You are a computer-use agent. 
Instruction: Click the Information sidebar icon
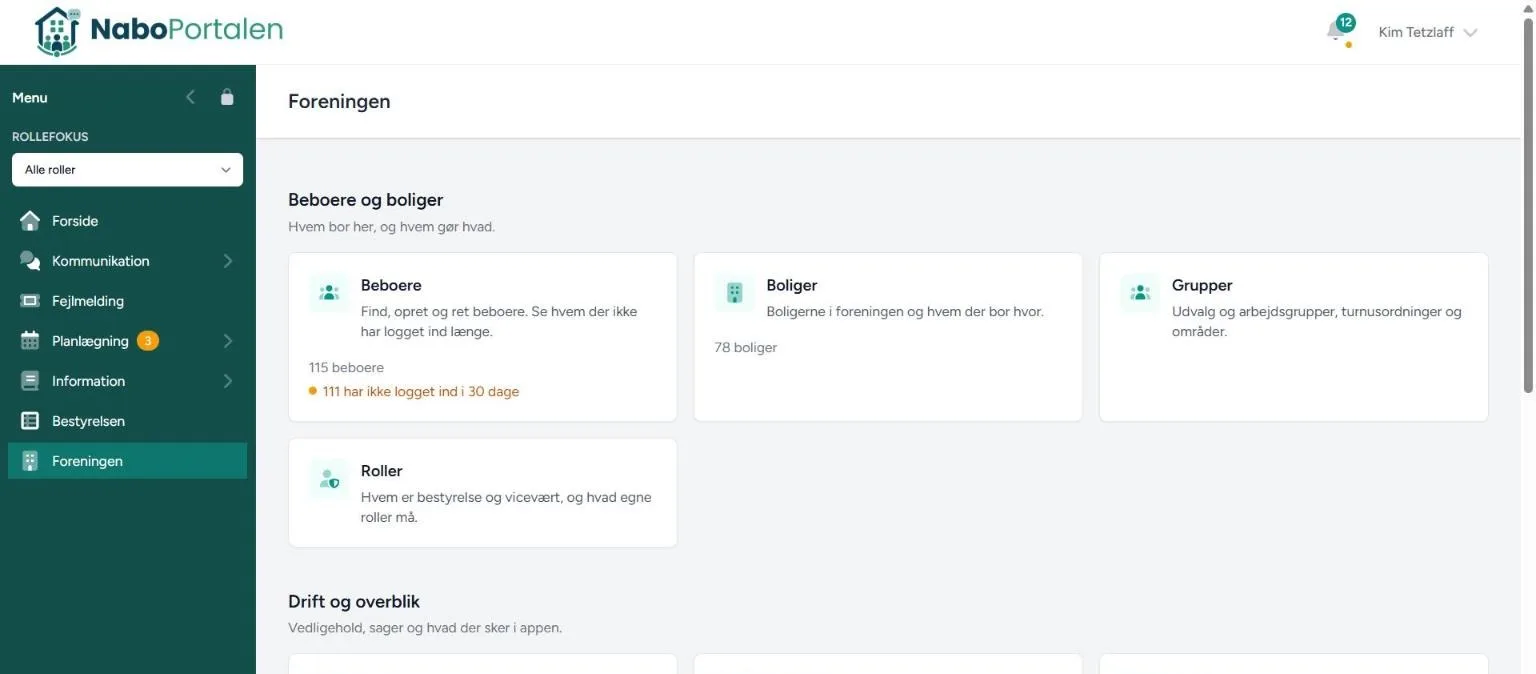(30, 381)
